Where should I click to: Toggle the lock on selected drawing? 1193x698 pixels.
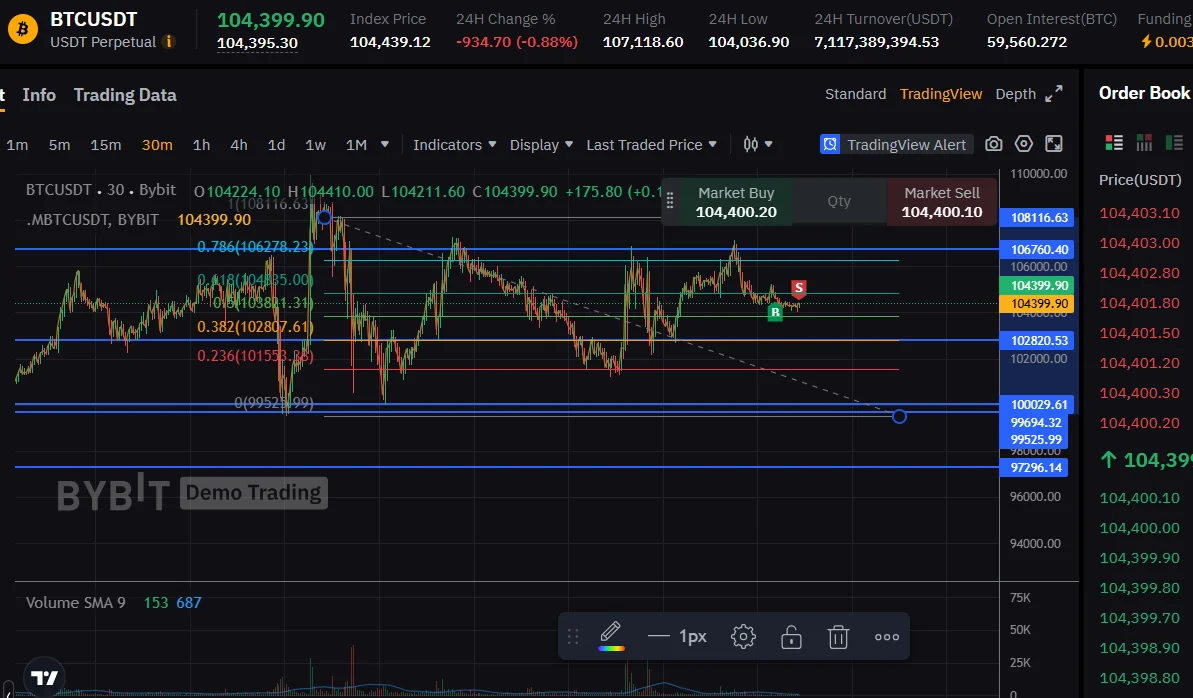tap(791, 636)
